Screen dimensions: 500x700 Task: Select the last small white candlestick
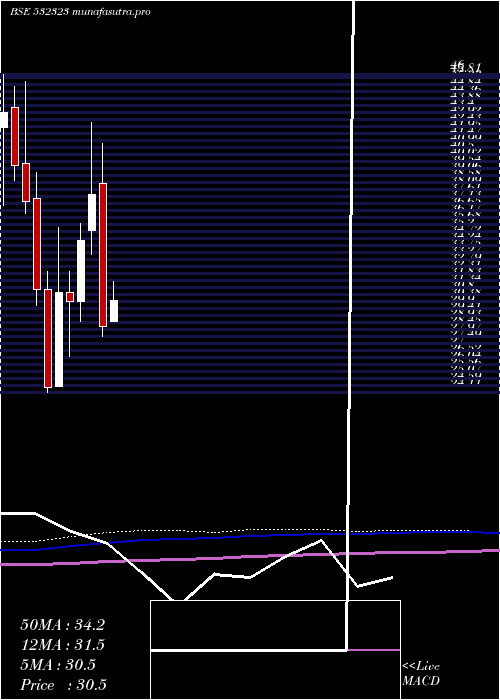coord(114,311)
